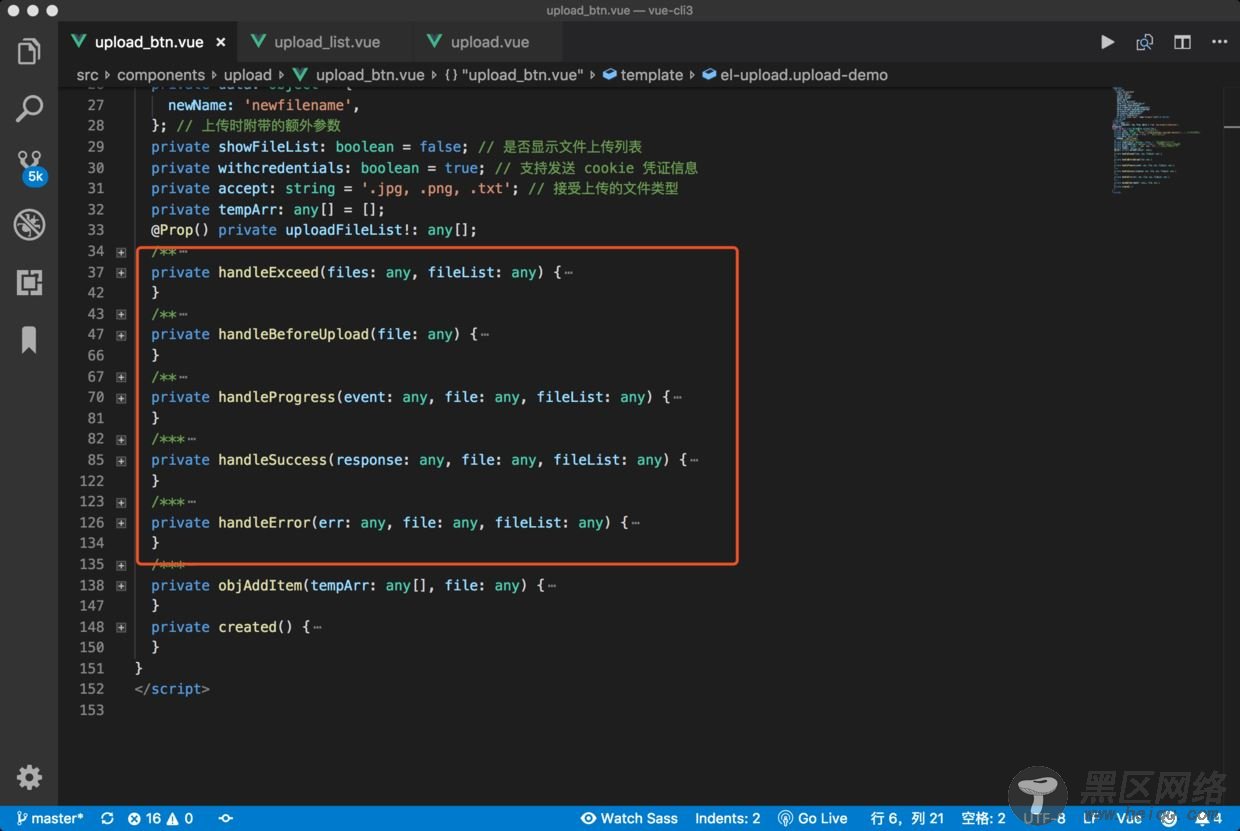Click the showFileList property name on line 29
Image resolution: width=1240 pixels, height=831 pixels.
pos(268,146)
